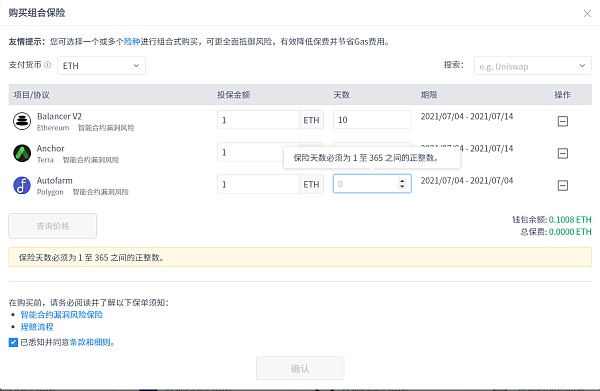The width and height of the screenshot is (600, 391).
Task: Click the Autofarm project logo
Action: 22,186
